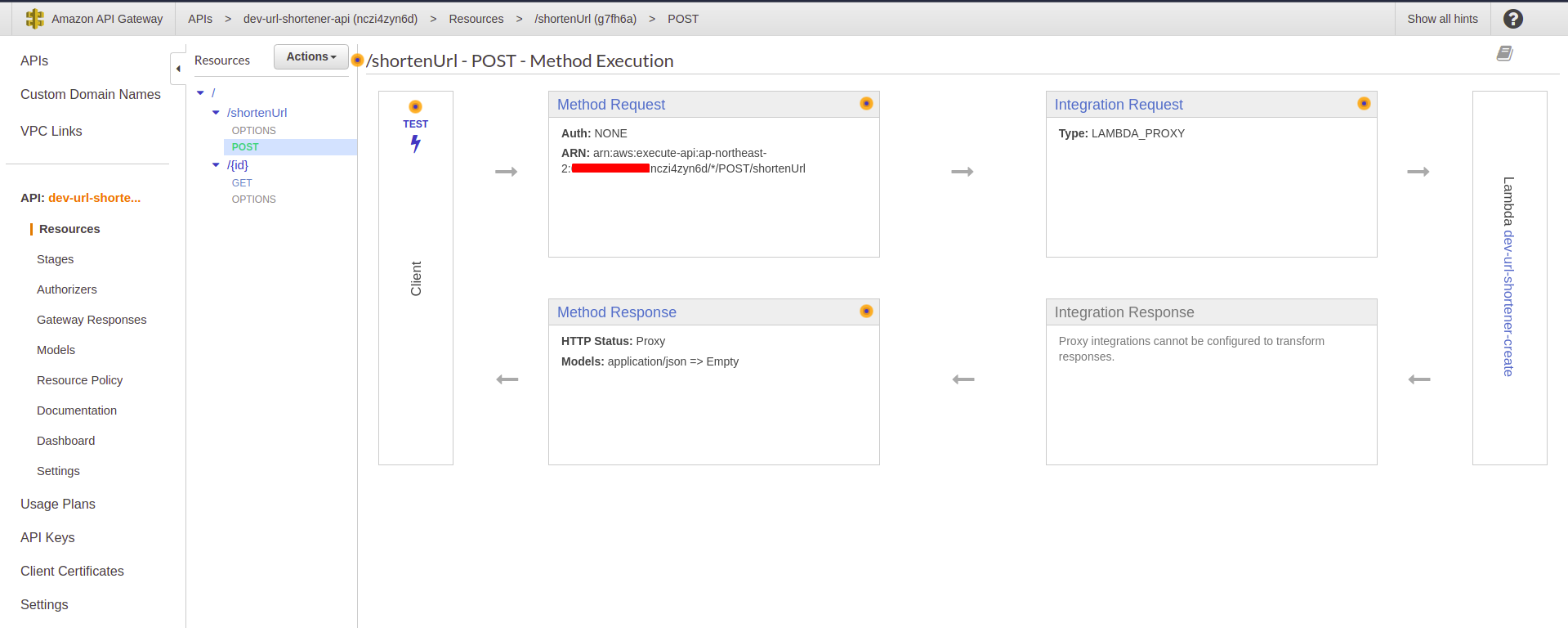1568x628 pixels.
Task: Open Lambda dev-url-shortener-create function link
Action: [1508, 303]
